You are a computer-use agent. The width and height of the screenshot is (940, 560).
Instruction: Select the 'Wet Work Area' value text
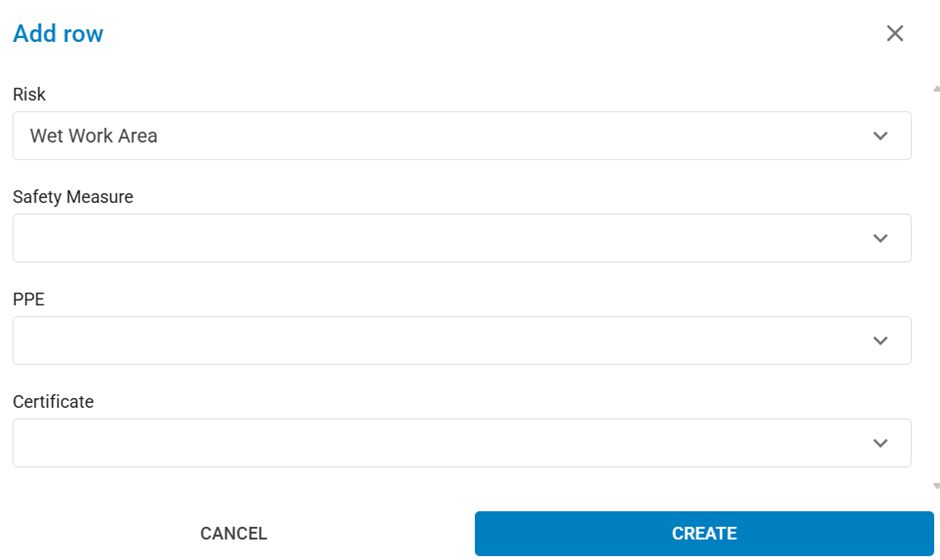(94, 136)
